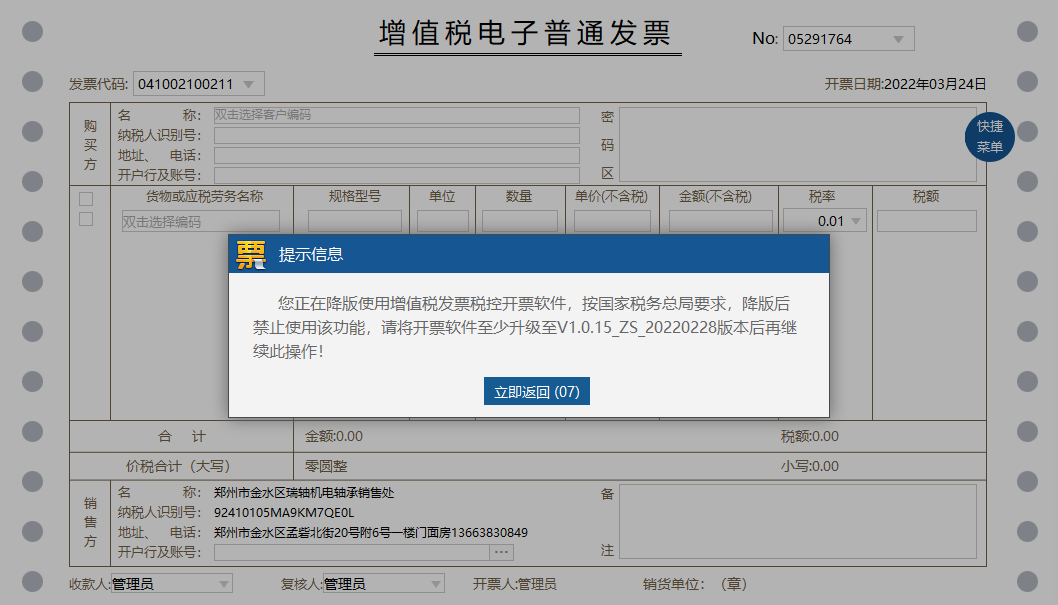Click the yellow 票 logo icon
The image size is (1058, 605).
tap(251, 255)
